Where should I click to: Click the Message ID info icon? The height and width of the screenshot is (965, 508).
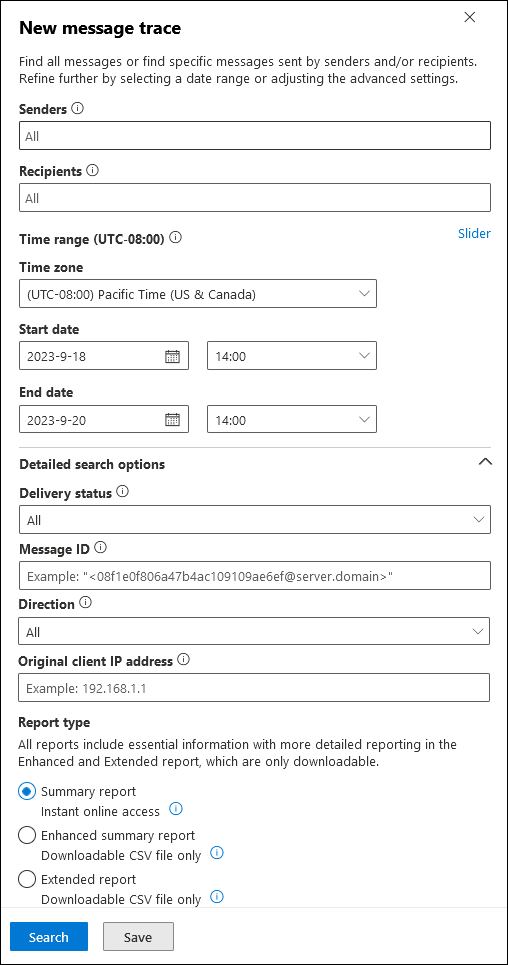pyautogui.click(x=100, y=547)
